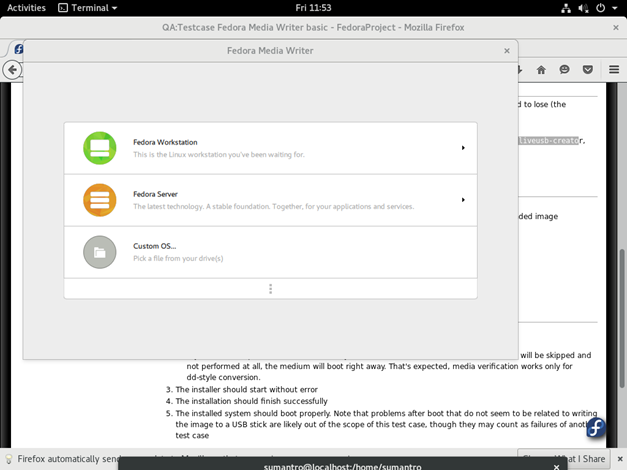
Task: Open the Fedora Server title entry
Action: coord(155,194)
